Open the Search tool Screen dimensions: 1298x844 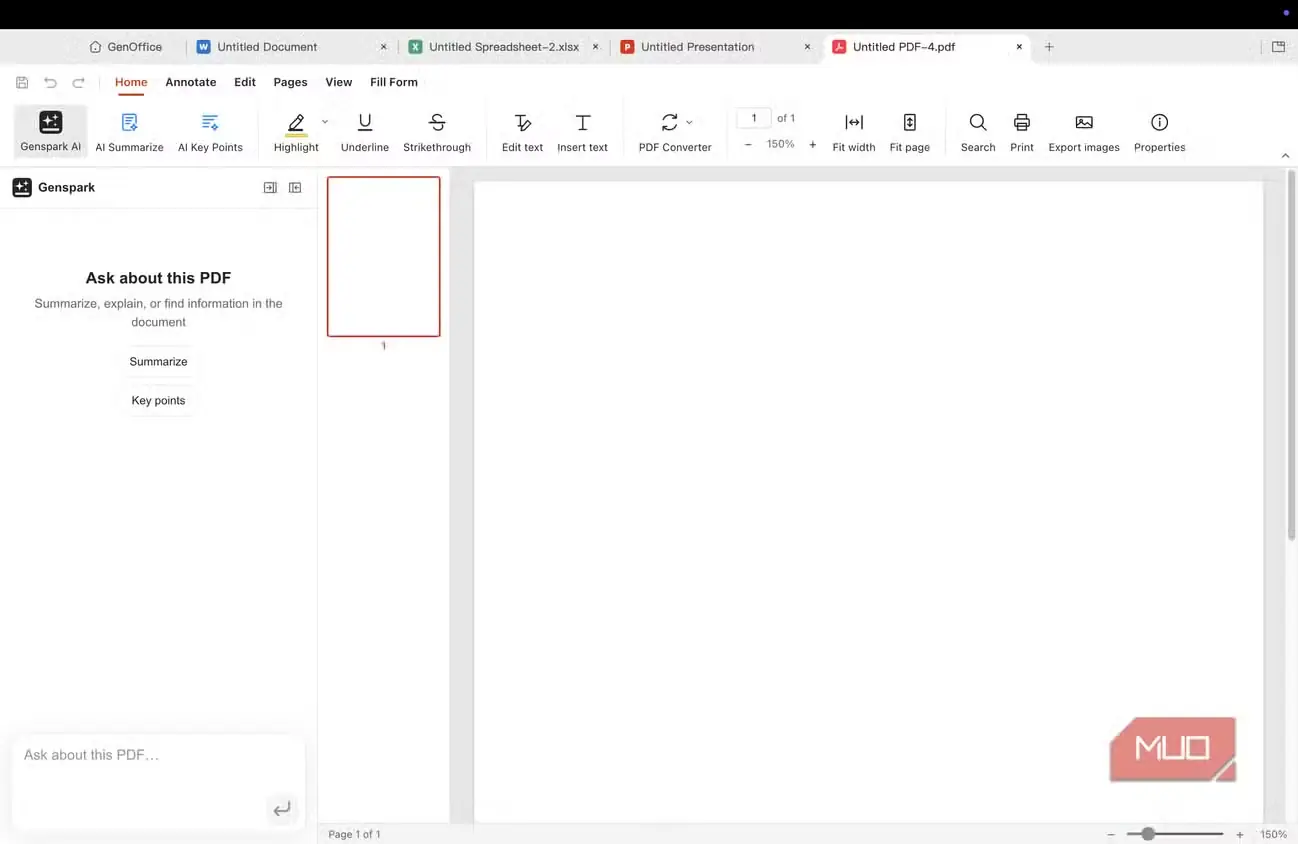[978, 132]
